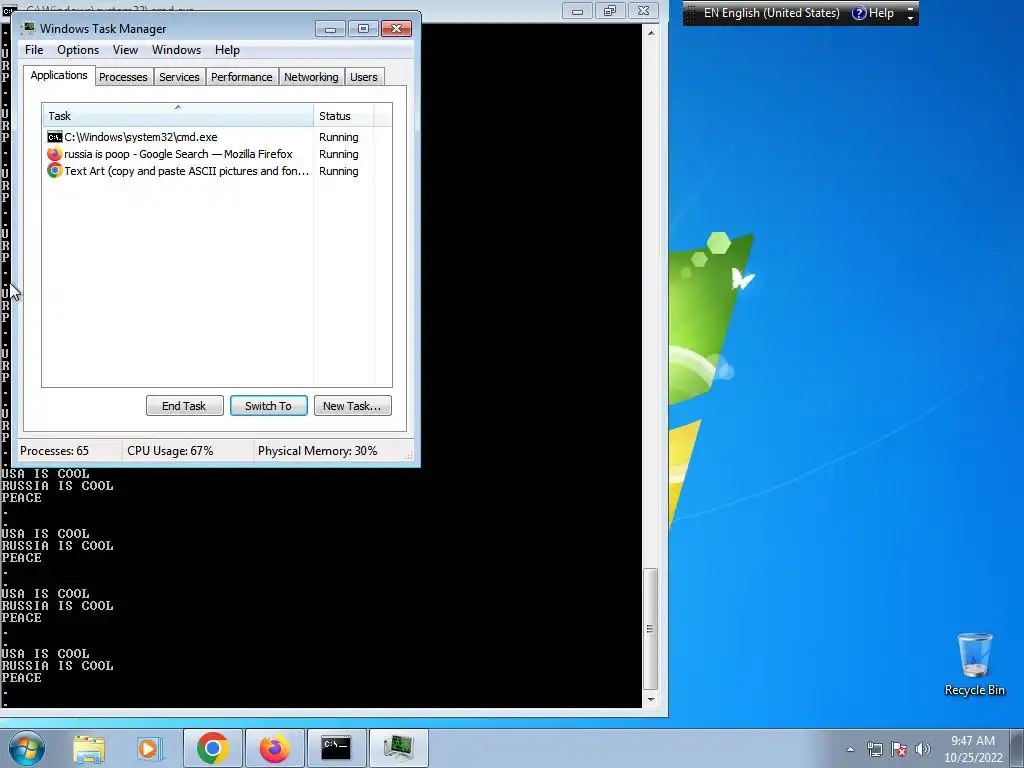Select the Chrome icon in task list

click(55, 171)
